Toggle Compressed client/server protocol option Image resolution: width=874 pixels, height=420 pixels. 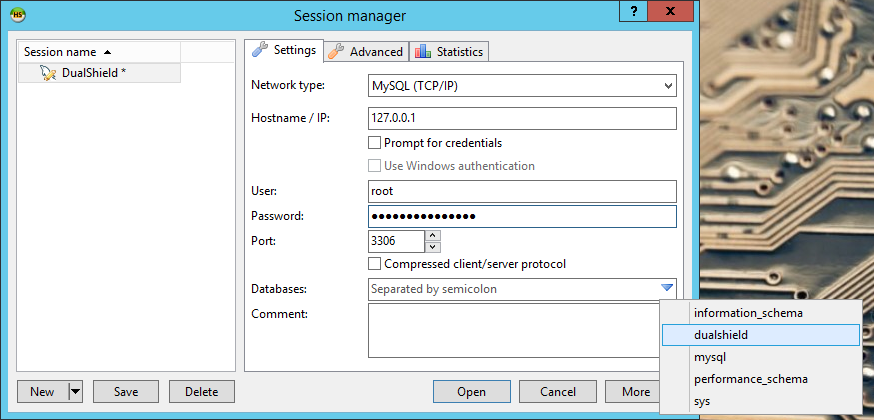pyautogui.click(x=376, y=264)
